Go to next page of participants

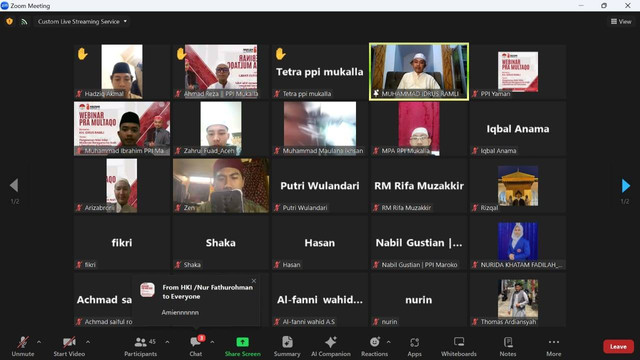tap(625, 185)
